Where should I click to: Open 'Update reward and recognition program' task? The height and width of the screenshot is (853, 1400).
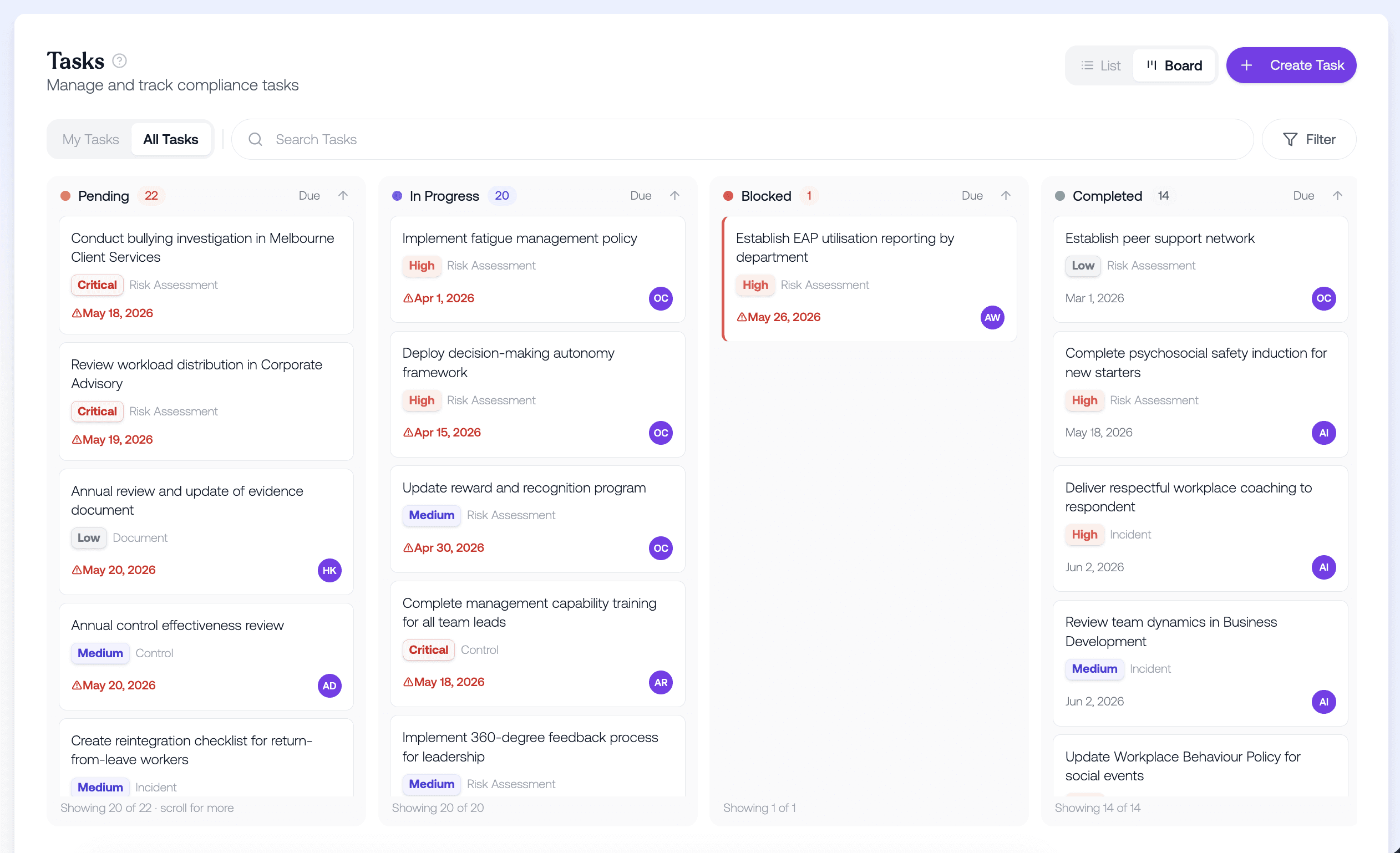[537, 519]
